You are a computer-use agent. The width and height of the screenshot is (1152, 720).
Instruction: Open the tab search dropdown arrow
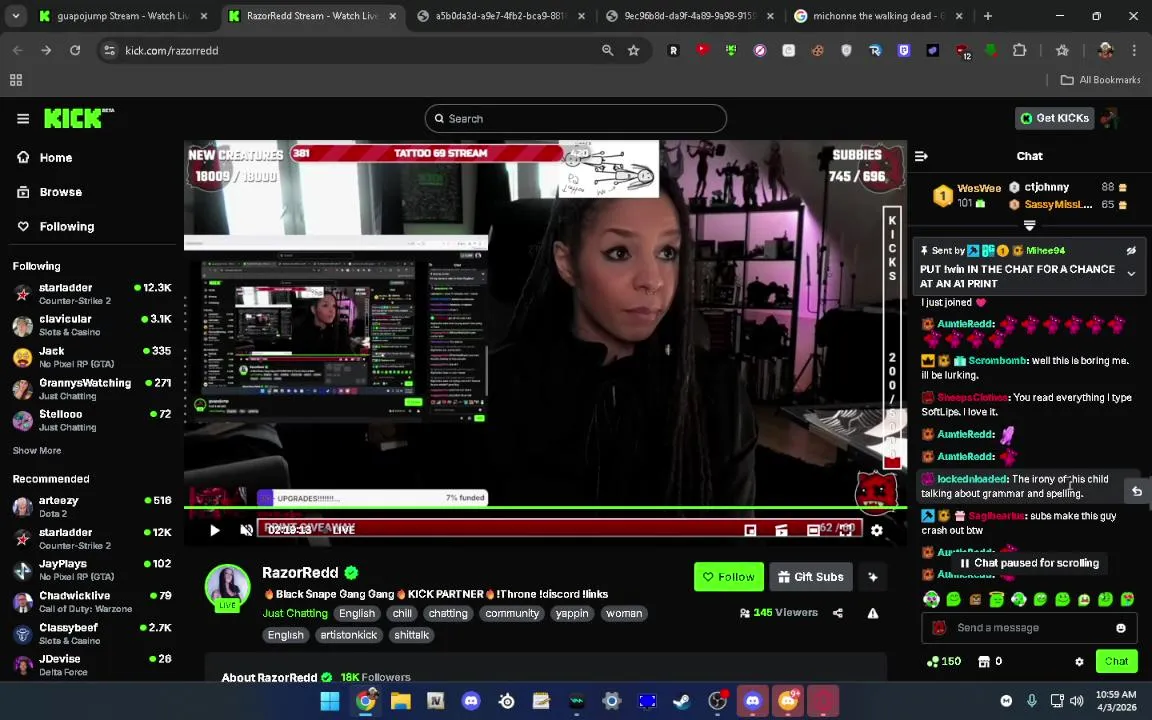click(15, 15)
